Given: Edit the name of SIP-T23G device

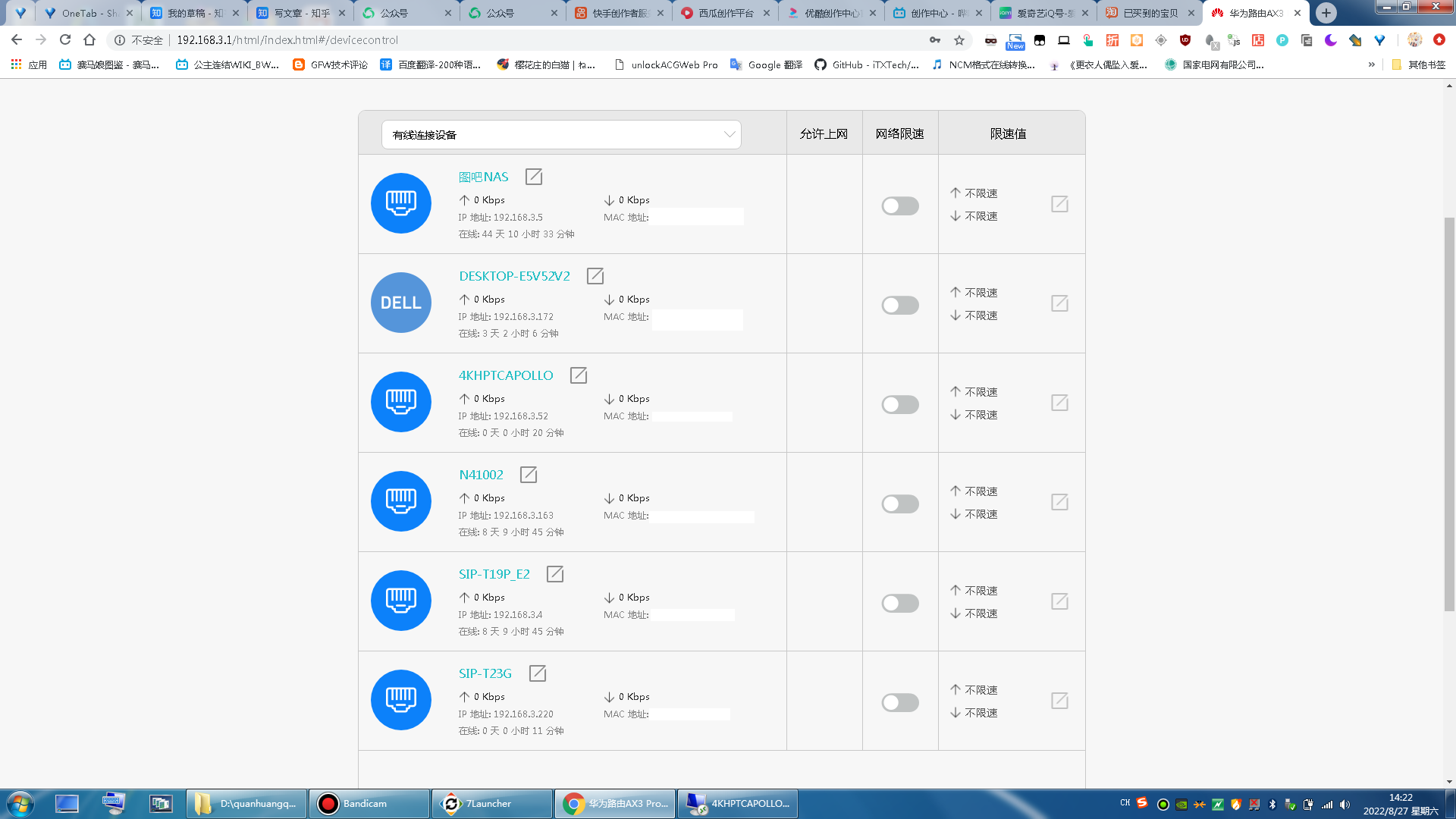Looking at the screenshot, I should pyautogui.click(x=538, y=673).
